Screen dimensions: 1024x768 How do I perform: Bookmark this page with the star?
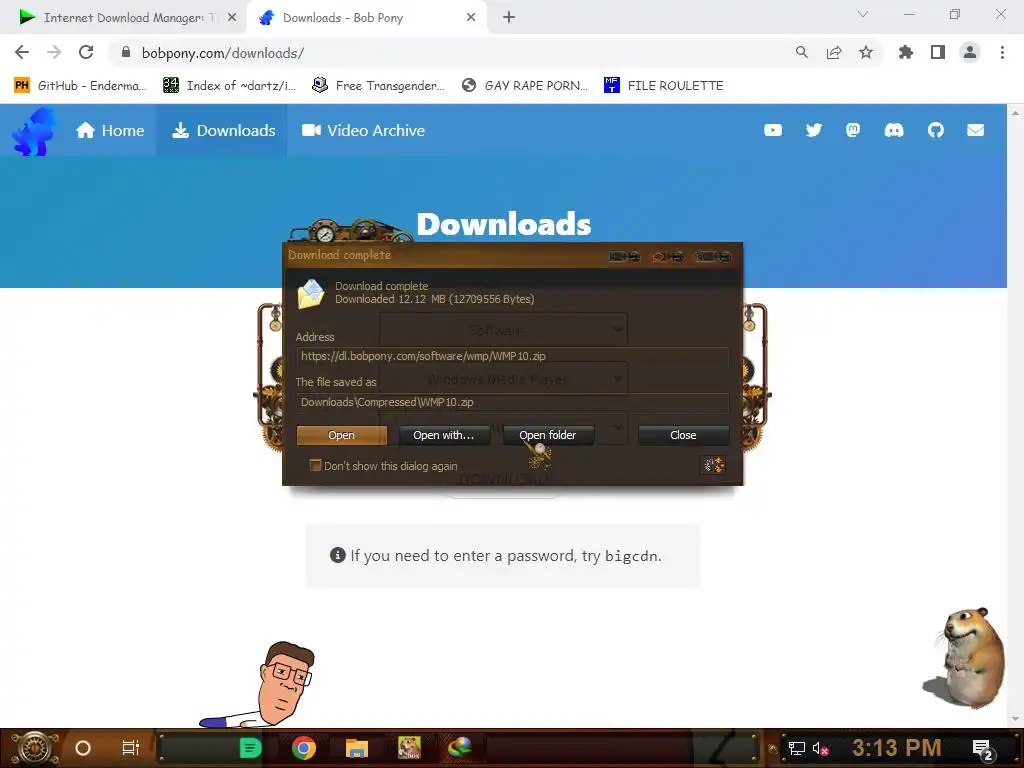coord(866,52)
